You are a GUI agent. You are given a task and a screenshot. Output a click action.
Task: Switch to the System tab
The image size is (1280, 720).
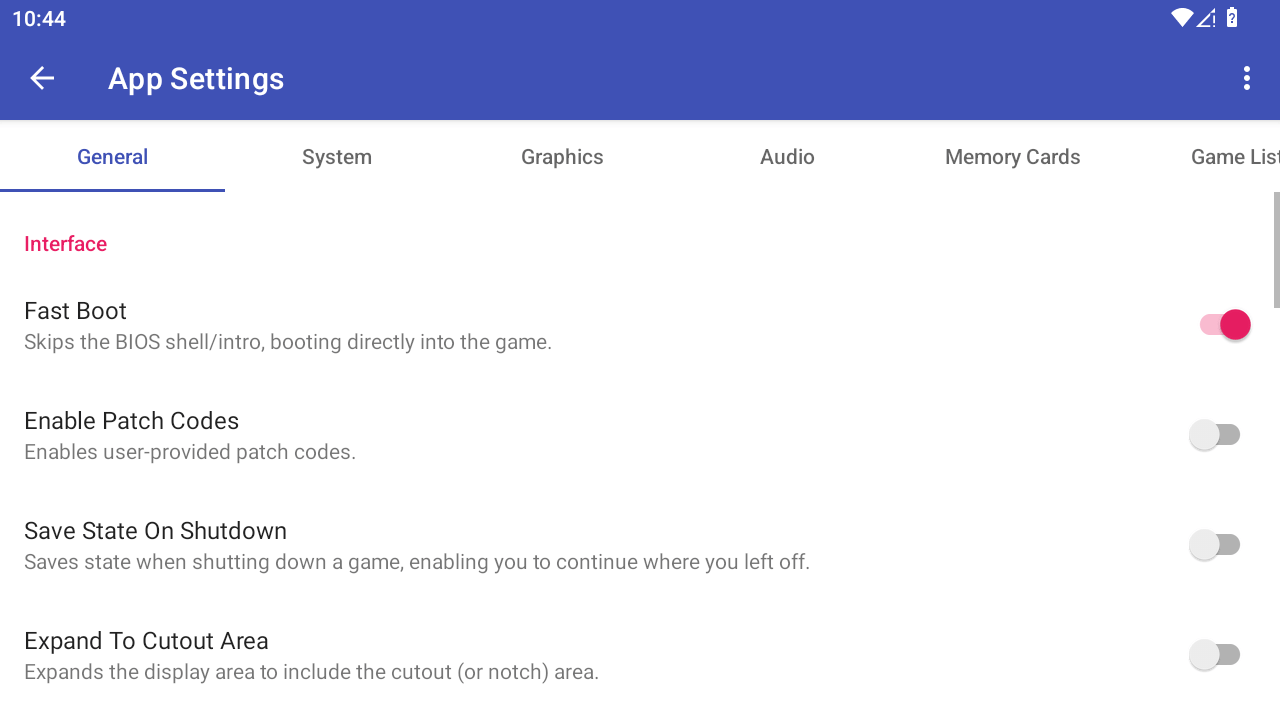(x=337, y=157)
